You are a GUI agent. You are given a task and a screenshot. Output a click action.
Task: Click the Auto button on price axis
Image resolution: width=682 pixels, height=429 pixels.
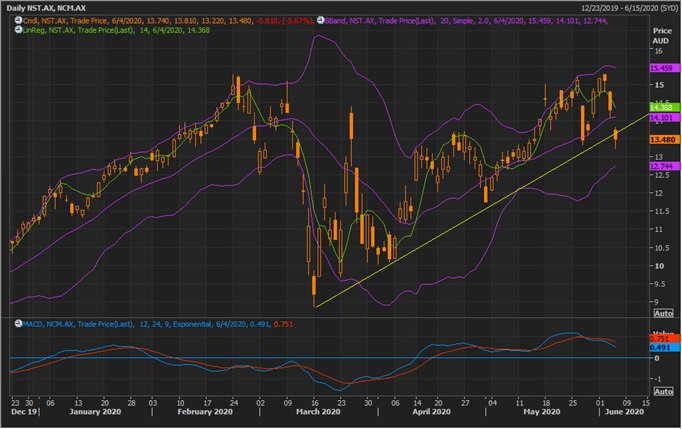coord(664,313)
